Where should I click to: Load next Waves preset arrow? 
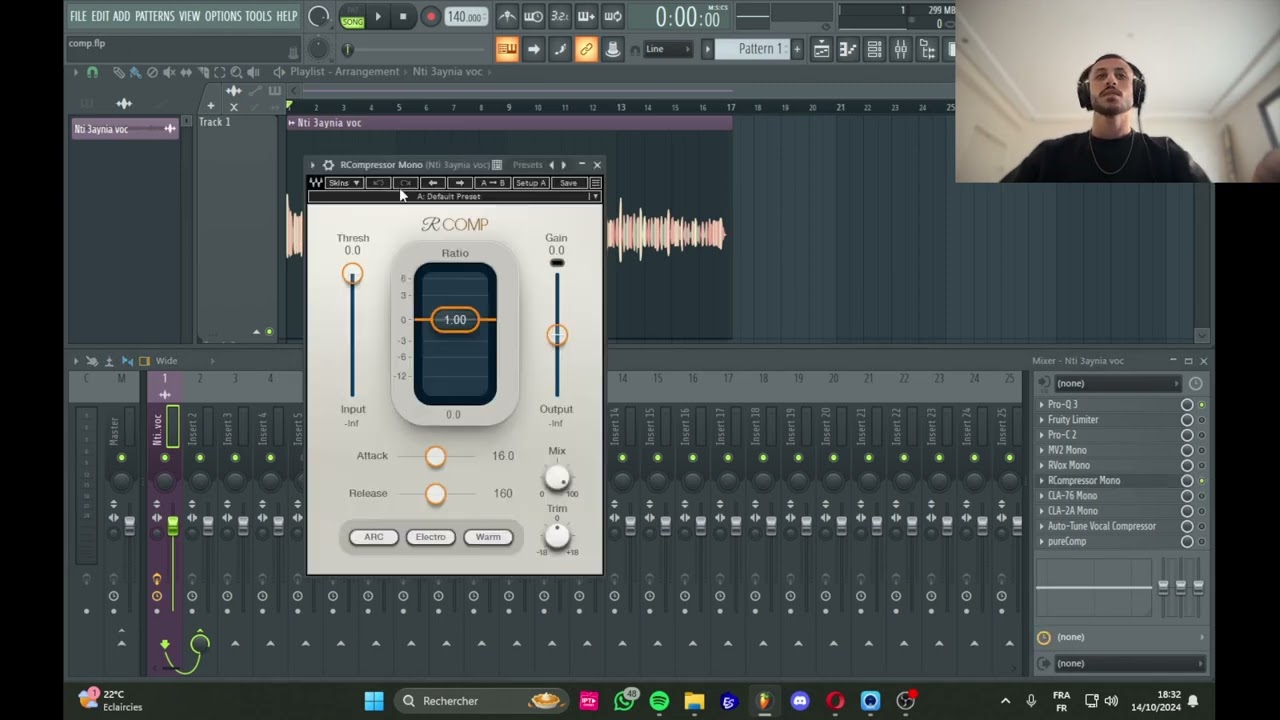459,183
